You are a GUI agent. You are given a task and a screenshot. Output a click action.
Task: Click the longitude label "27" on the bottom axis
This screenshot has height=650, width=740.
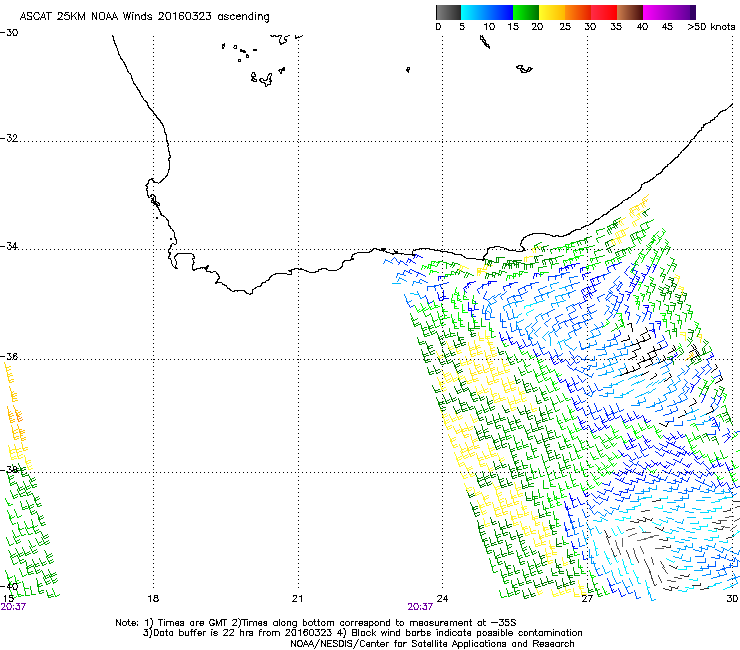click(587, 599)
